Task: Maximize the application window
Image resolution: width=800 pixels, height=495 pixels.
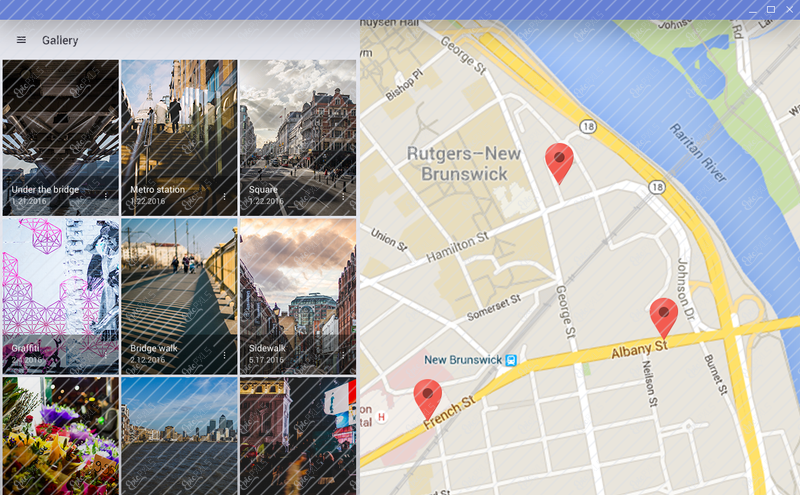Action: tap(771, 10)
